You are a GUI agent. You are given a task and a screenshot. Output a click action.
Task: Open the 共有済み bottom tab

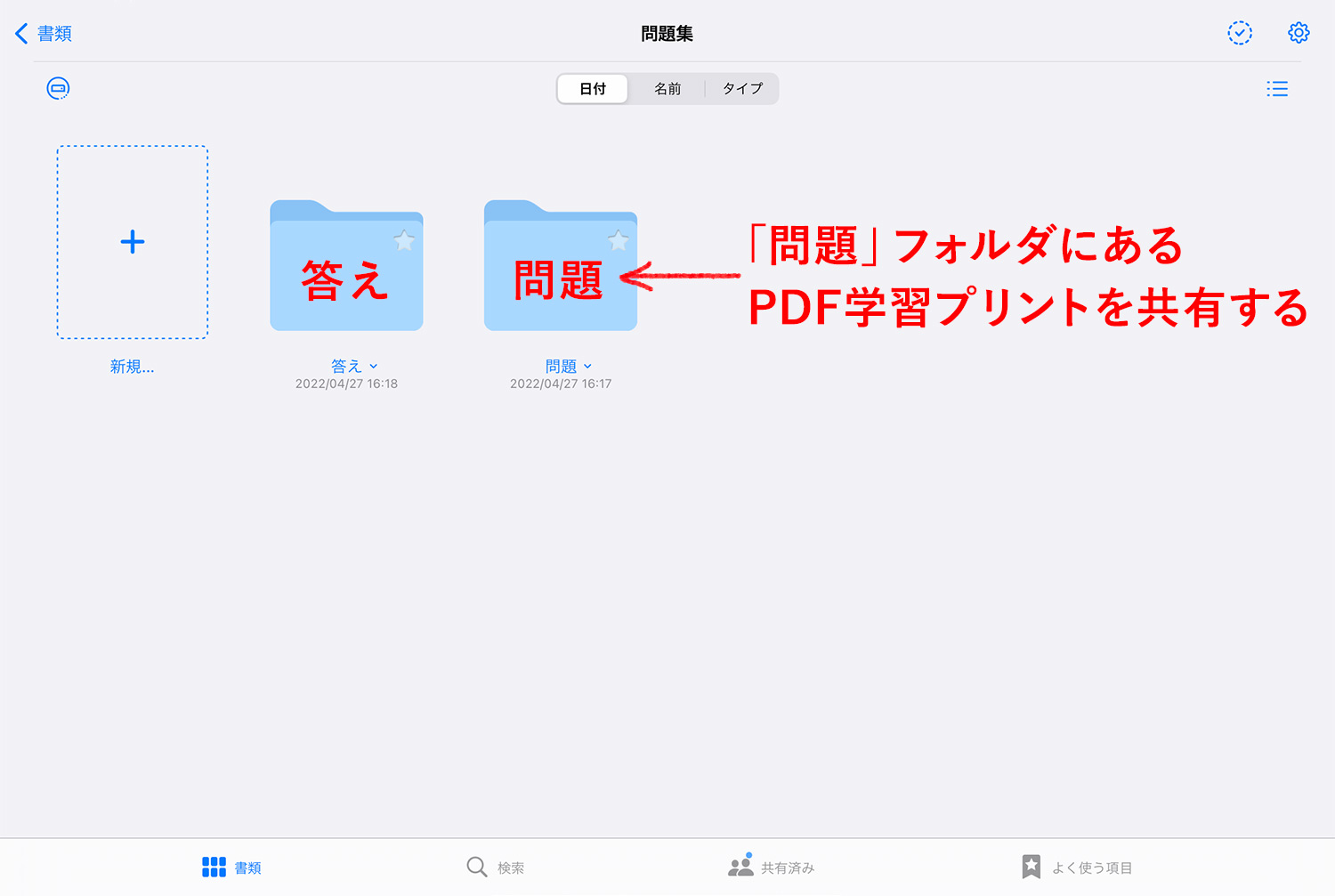pyautogui.click(x=771, y=866)
